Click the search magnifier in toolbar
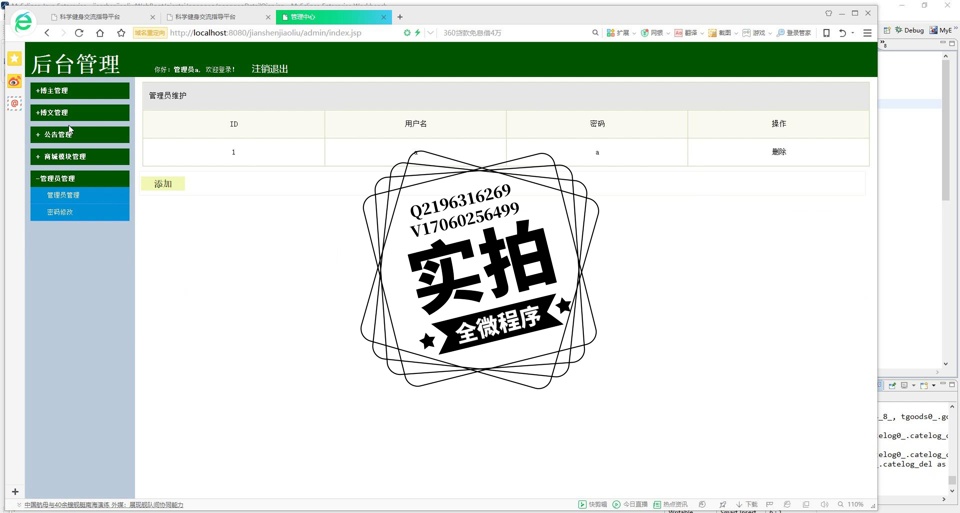960x513 pixels. (595, 33)
